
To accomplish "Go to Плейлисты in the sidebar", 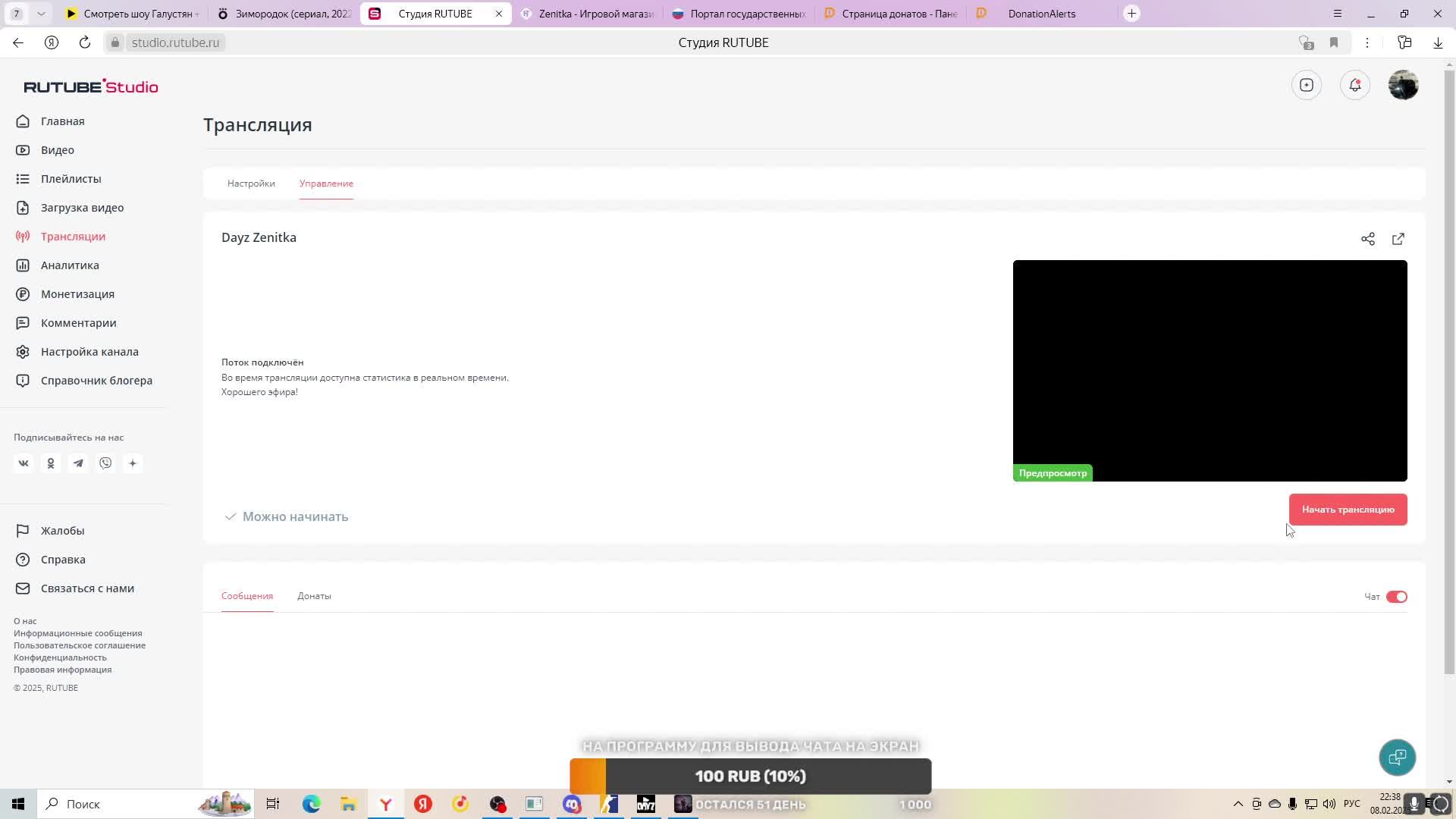I will click(71, 179).
